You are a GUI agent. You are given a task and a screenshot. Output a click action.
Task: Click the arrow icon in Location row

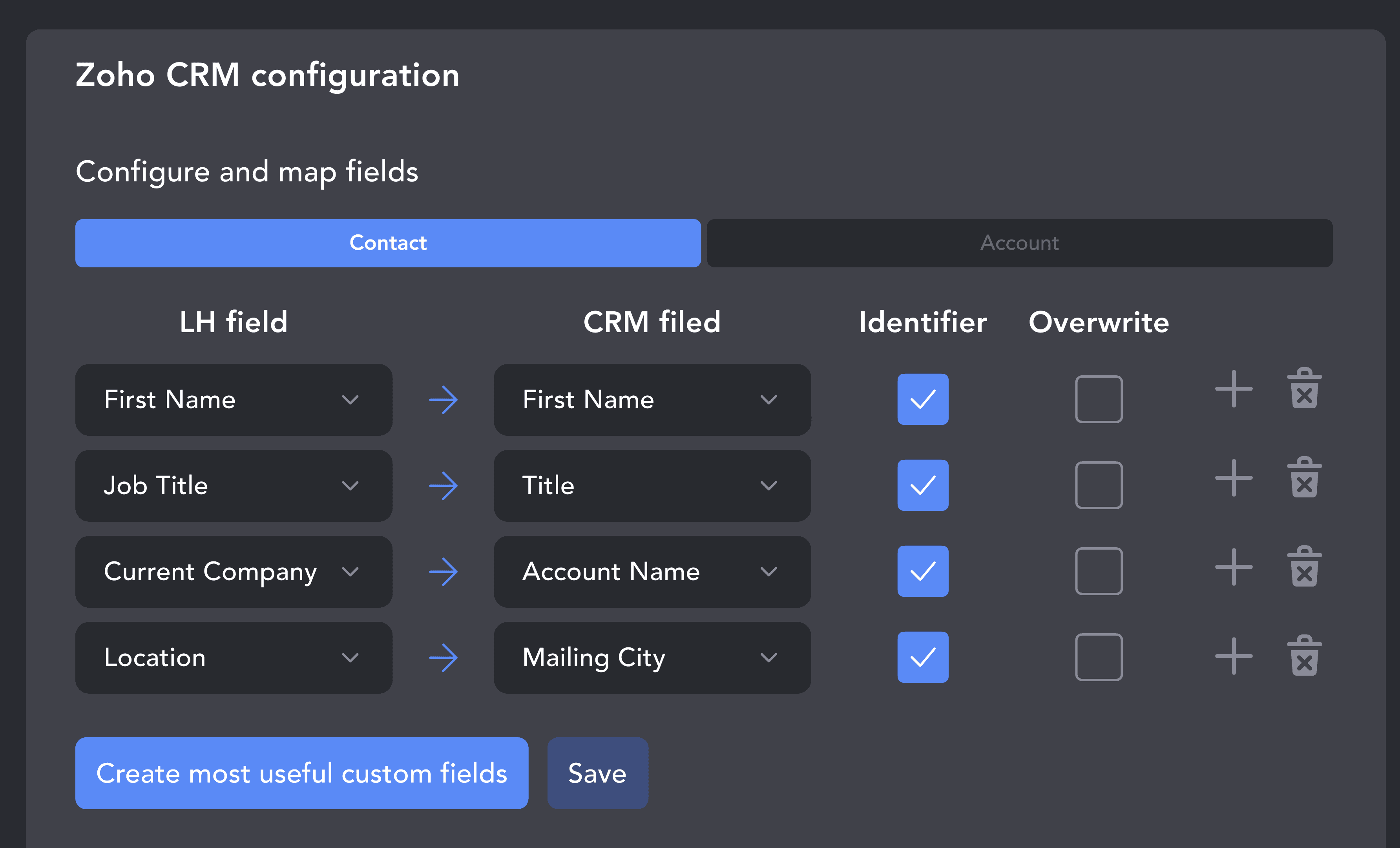coord(443,658)
